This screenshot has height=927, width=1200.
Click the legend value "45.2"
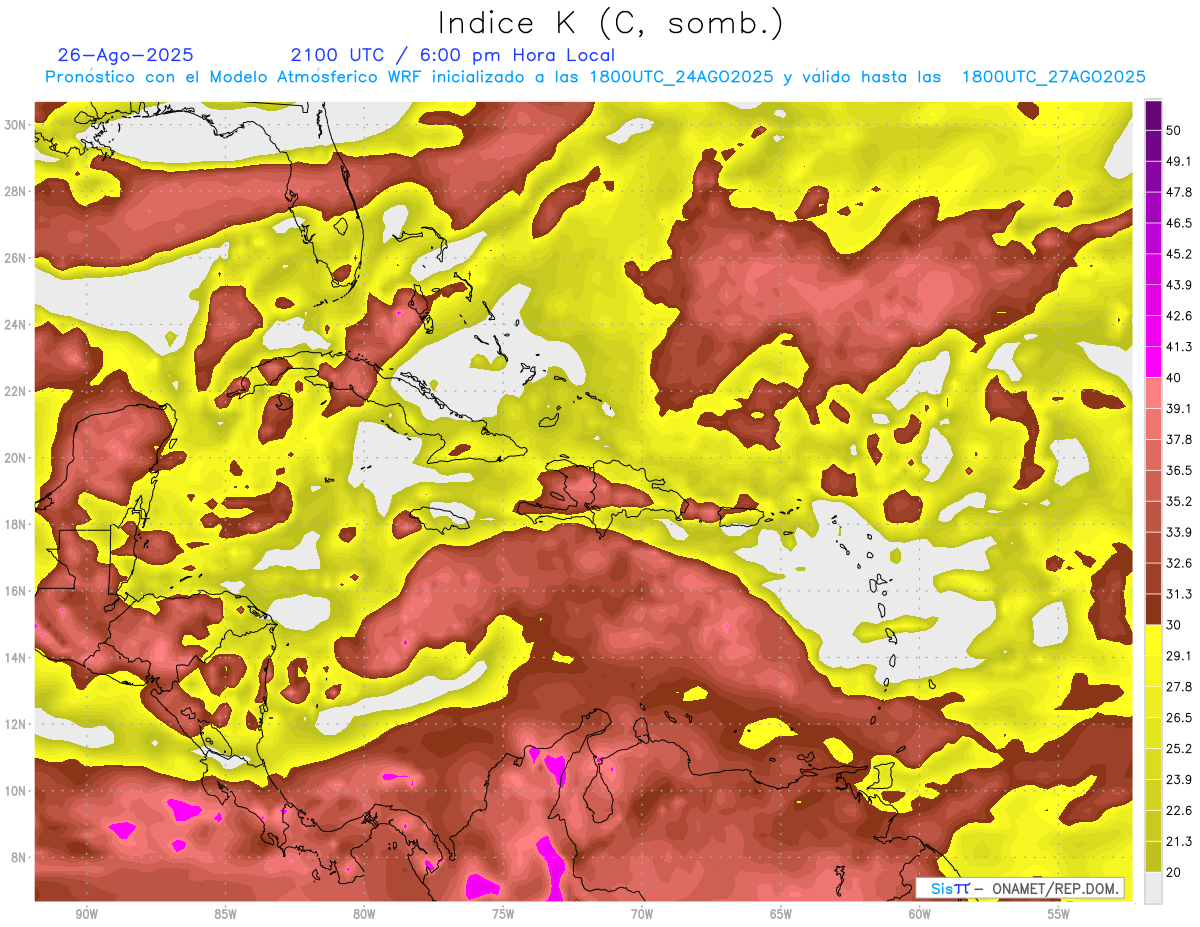[x=1179, y=254]
